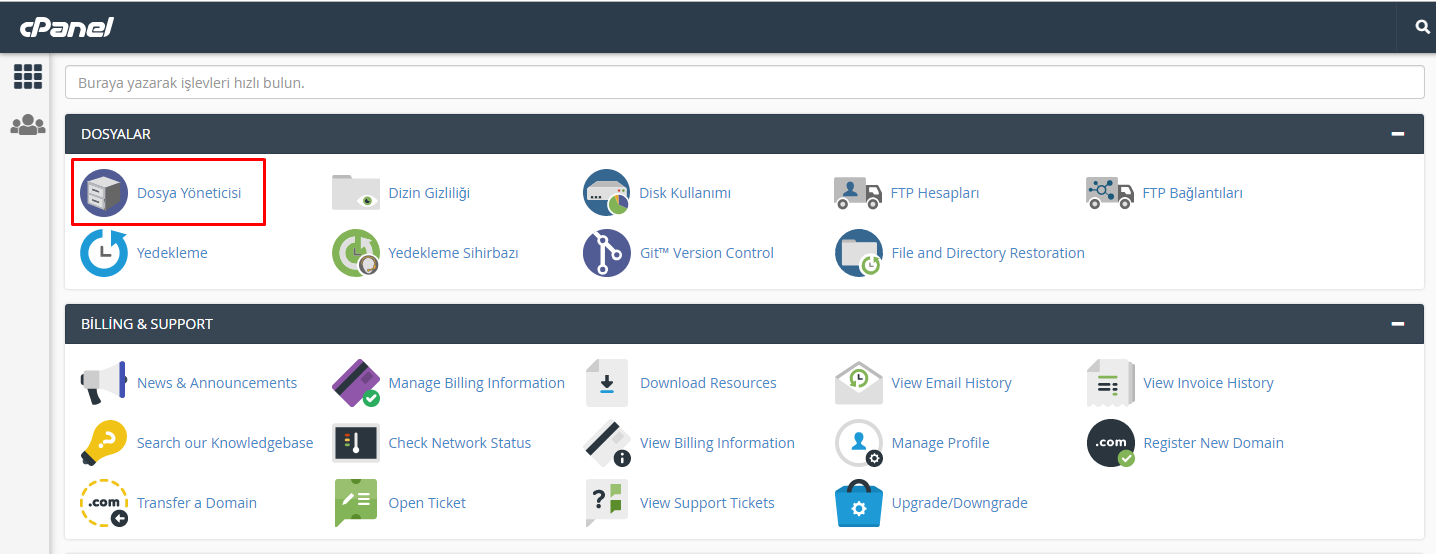1436x554 pixels.
Task: Open the FTP Hesapları truck icon
Action: click(x=858, y=193)
